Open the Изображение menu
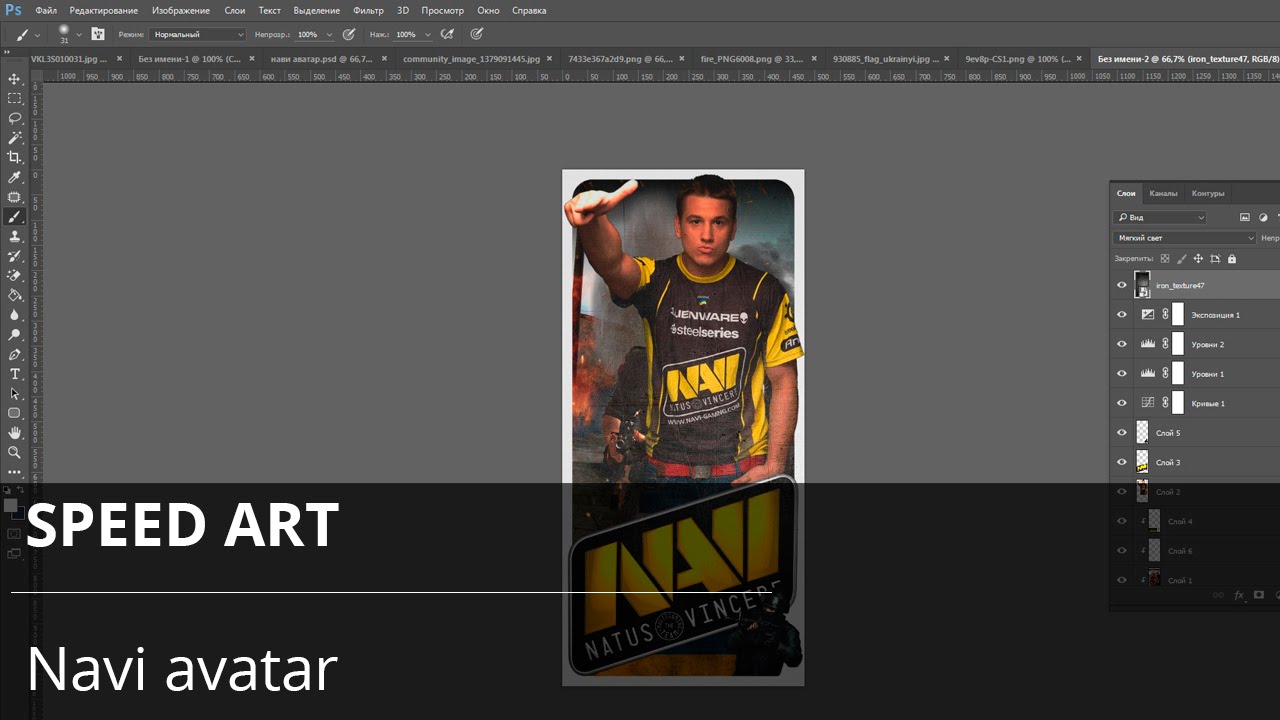Screen dimensions: 1280x720 (181, 10)
